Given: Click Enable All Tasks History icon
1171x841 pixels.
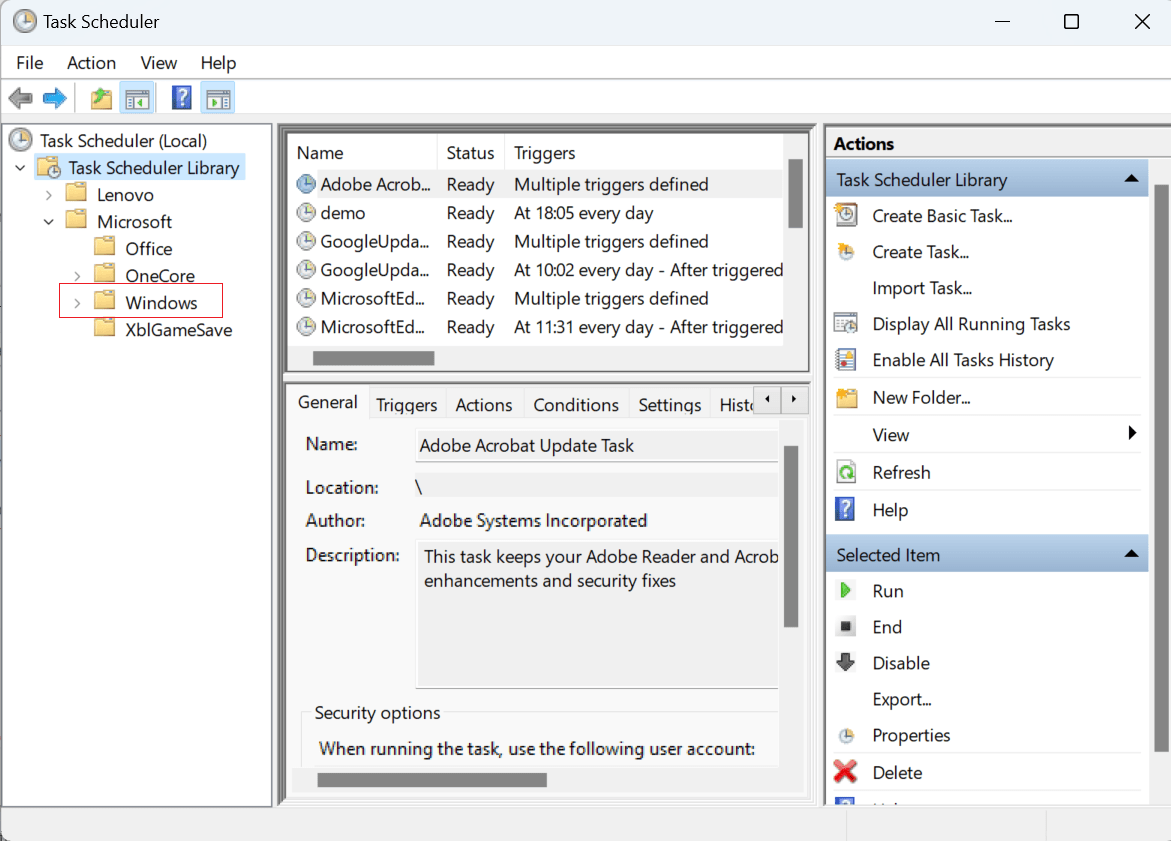Looking at the screenshot, I should point(845,359).
